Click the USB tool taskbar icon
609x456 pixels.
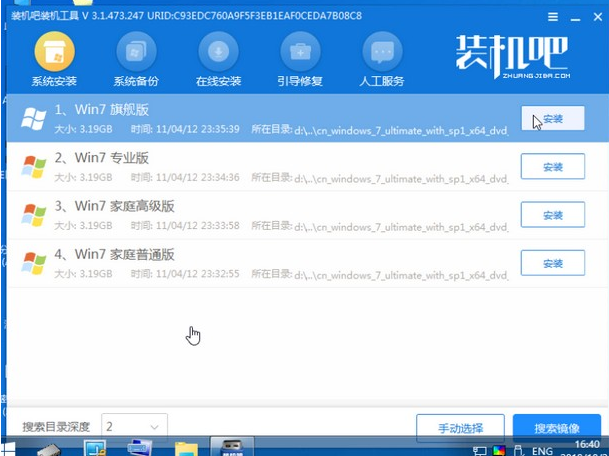click(232, 447)
